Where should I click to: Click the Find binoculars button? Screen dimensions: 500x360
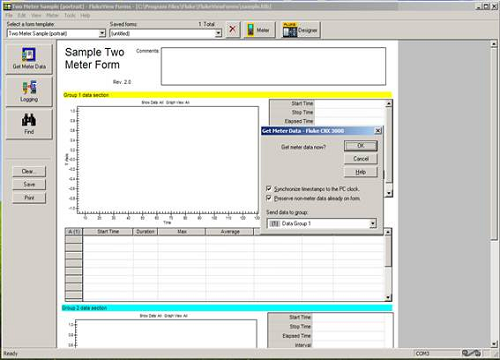point(29,124)
